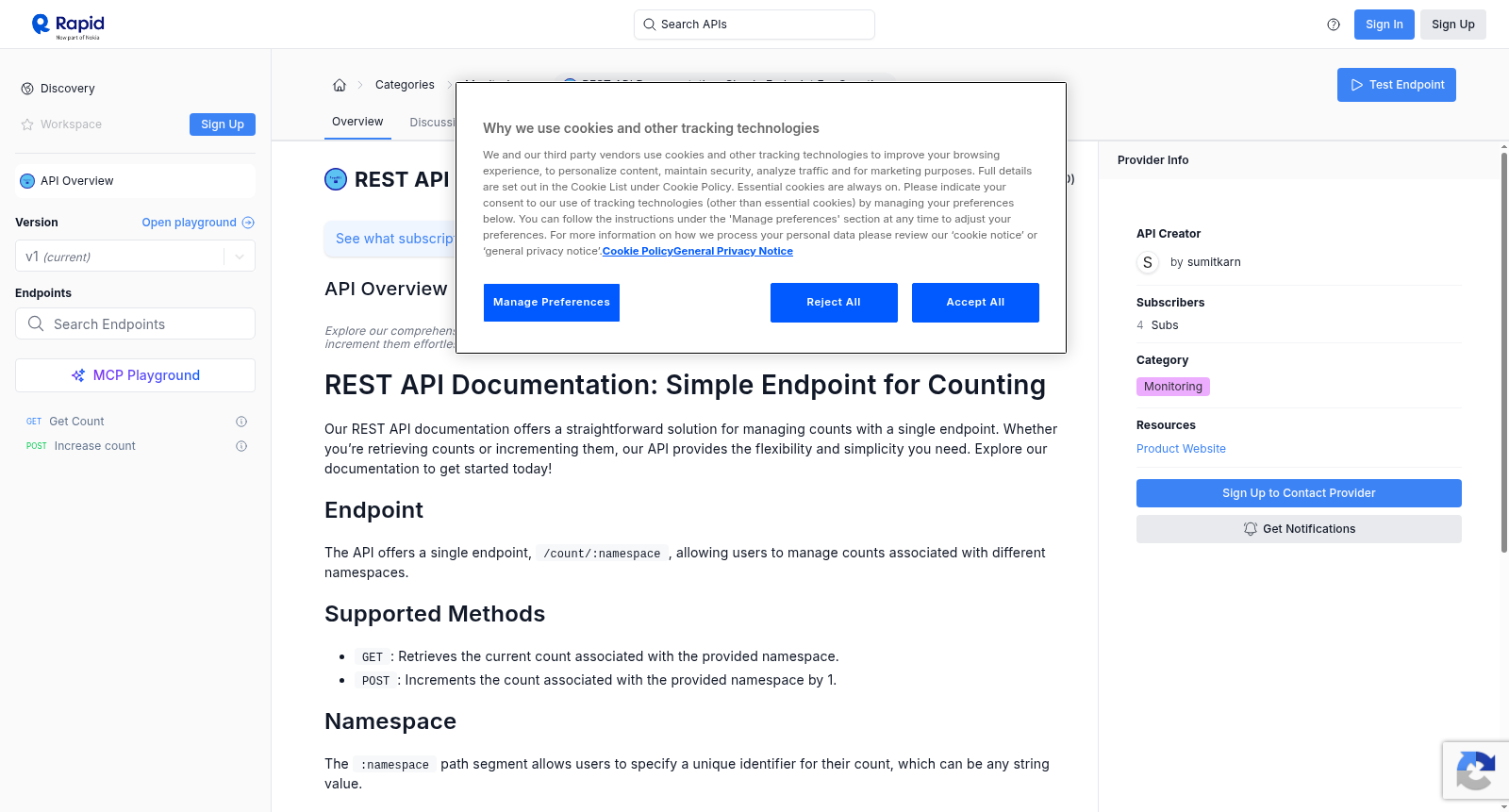Switch to the Overview tab
Screen dimensions: 1509x812
[x=357, y=122]
